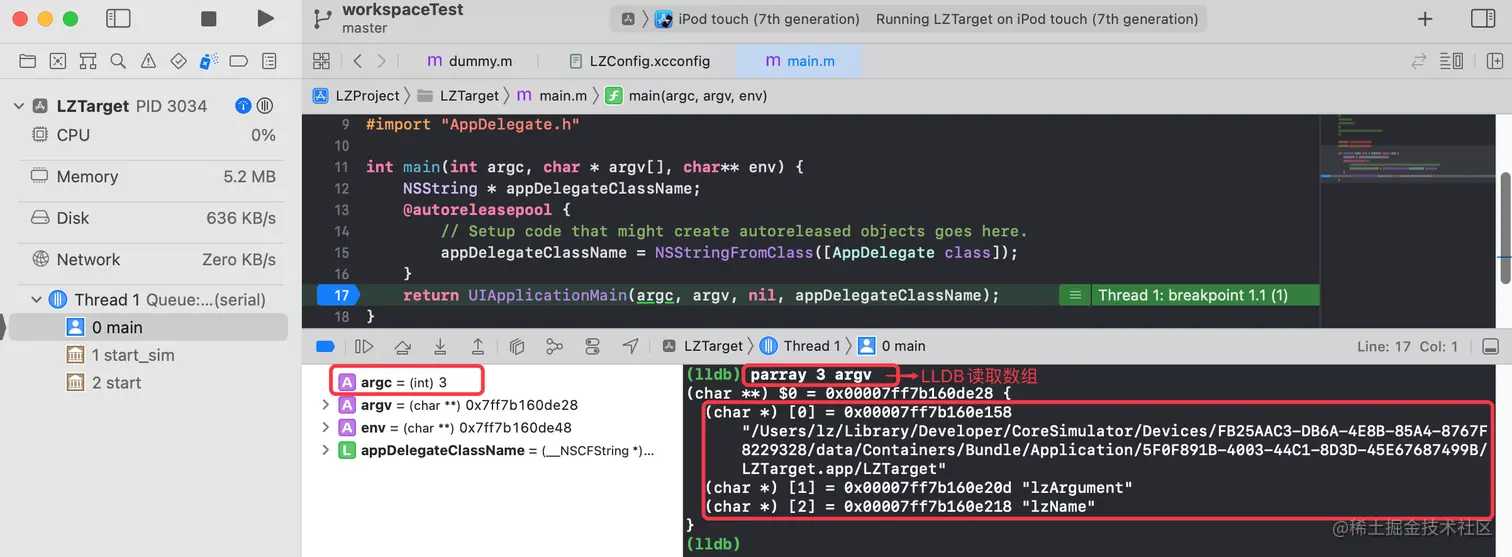Image resolution: width=1512 pixels, height=557 pixels.
Task: Click LZTarget folder in the jump bar
Action: [x=457, y=96]
